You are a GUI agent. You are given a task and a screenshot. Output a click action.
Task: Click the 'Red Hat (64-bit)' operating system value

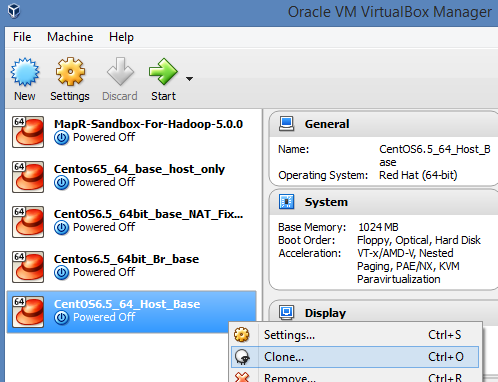(x=418, y=175)
